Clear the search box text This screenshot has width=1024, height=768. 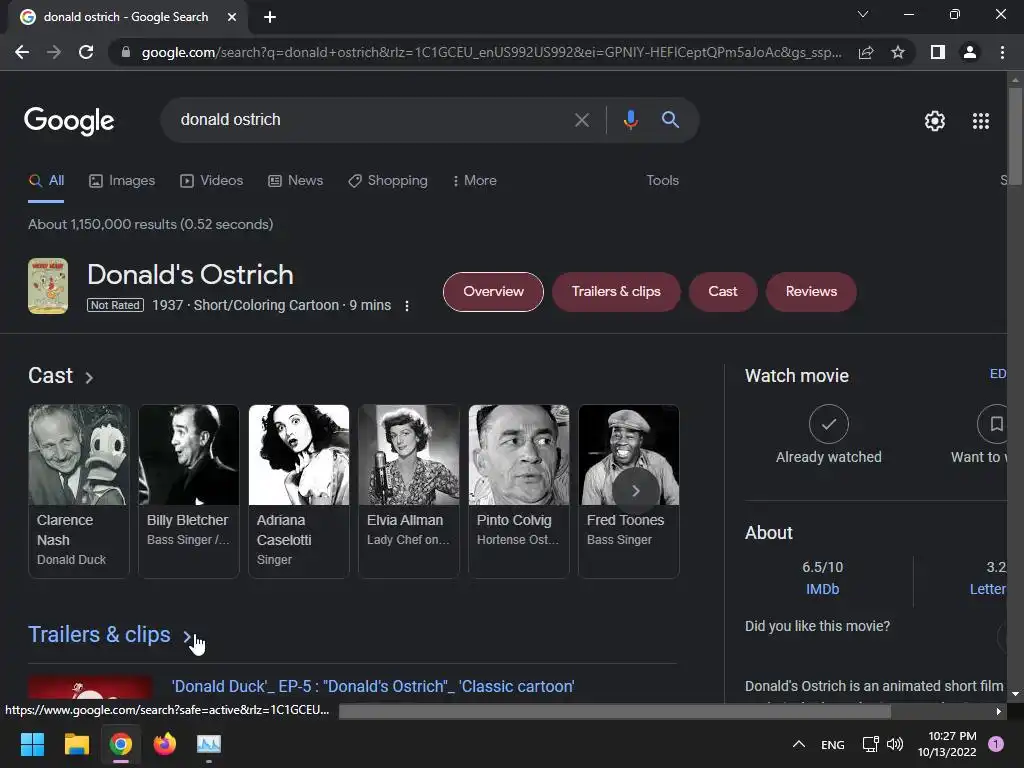tap(581, 120)
